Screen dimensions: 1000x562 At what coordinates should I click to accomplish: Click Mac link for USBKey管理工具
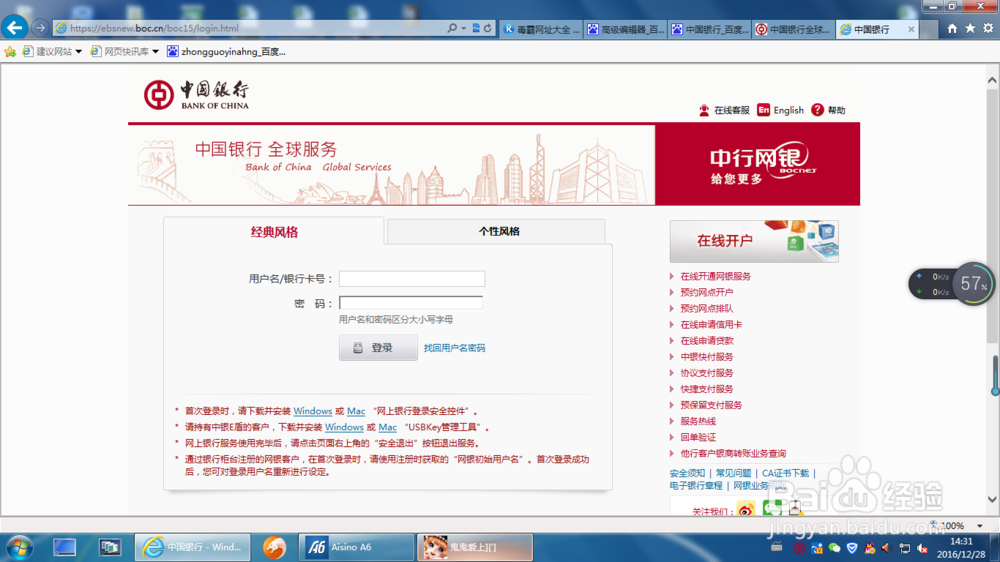coord(387,427)
